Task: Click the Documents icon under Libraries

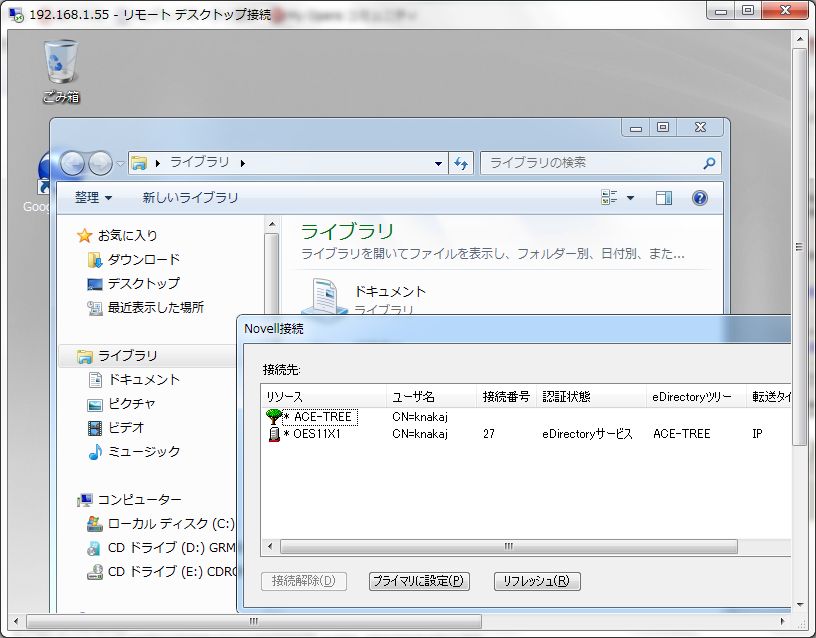Action: coord(95,380)
